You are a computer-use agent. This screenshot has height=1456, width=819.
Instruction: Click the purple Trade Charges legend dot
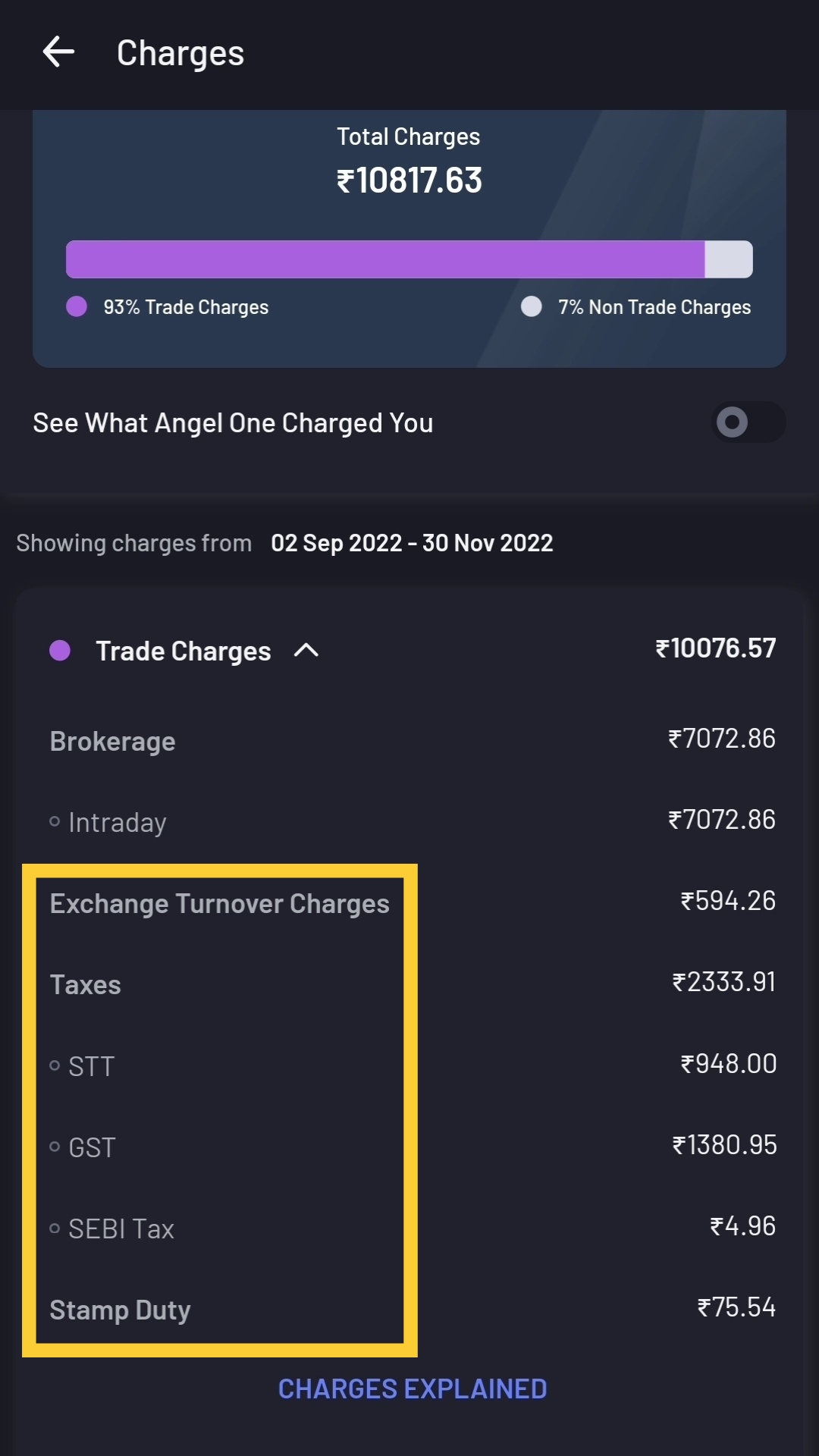[77, 306]
